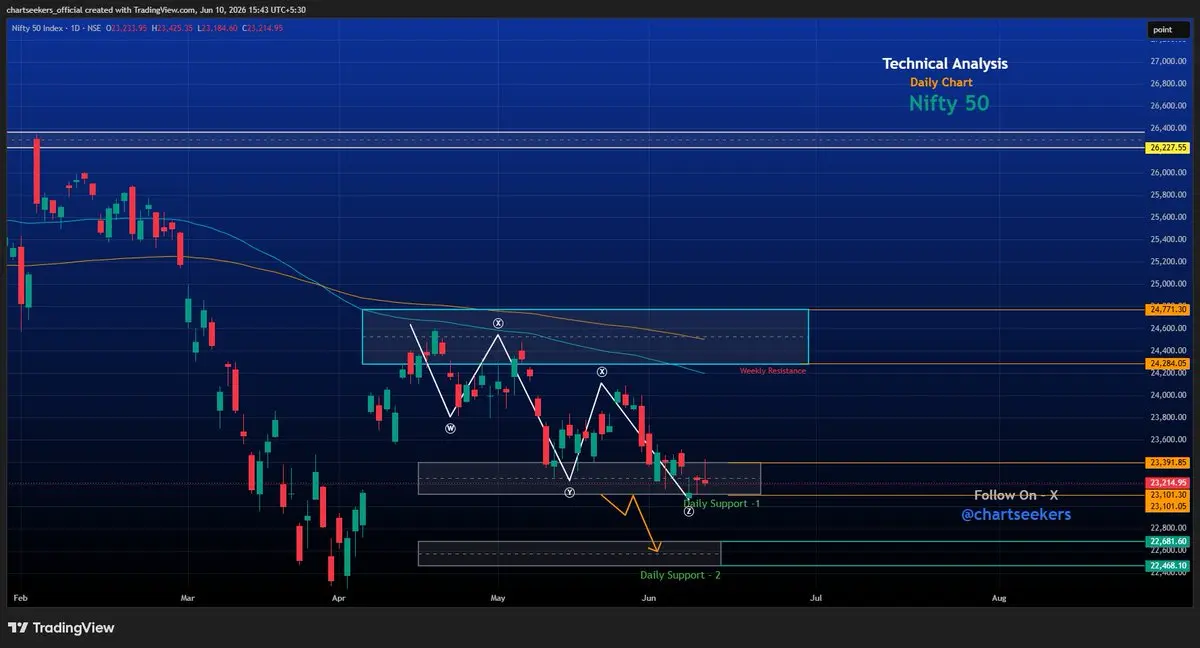Image resolution: width=1200 pixels, height=648 pixels.
Task: Select the circled Z wave label
Action: (x=689, y=511)
